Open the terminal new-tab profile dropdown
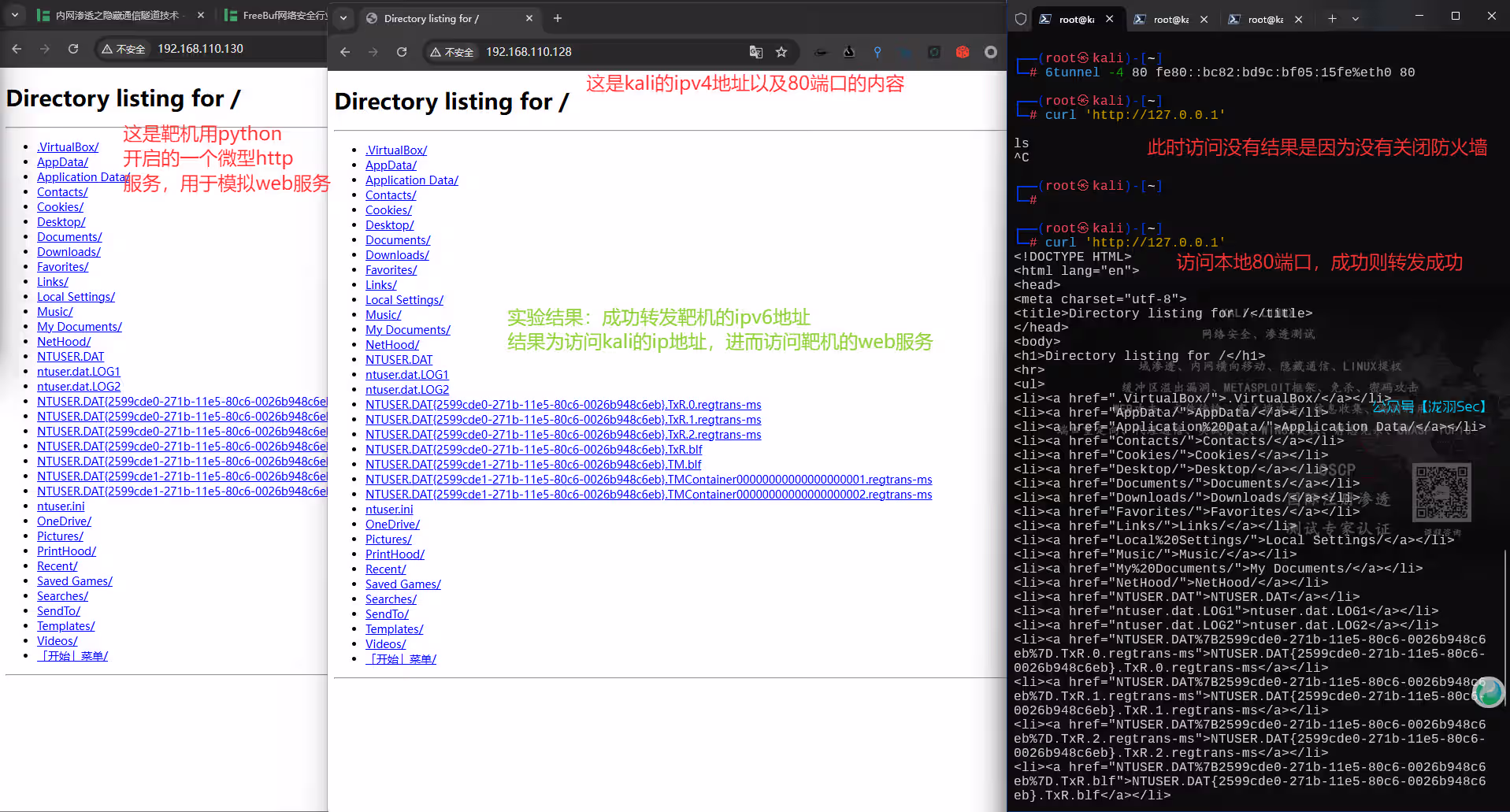 (1356, 19)
